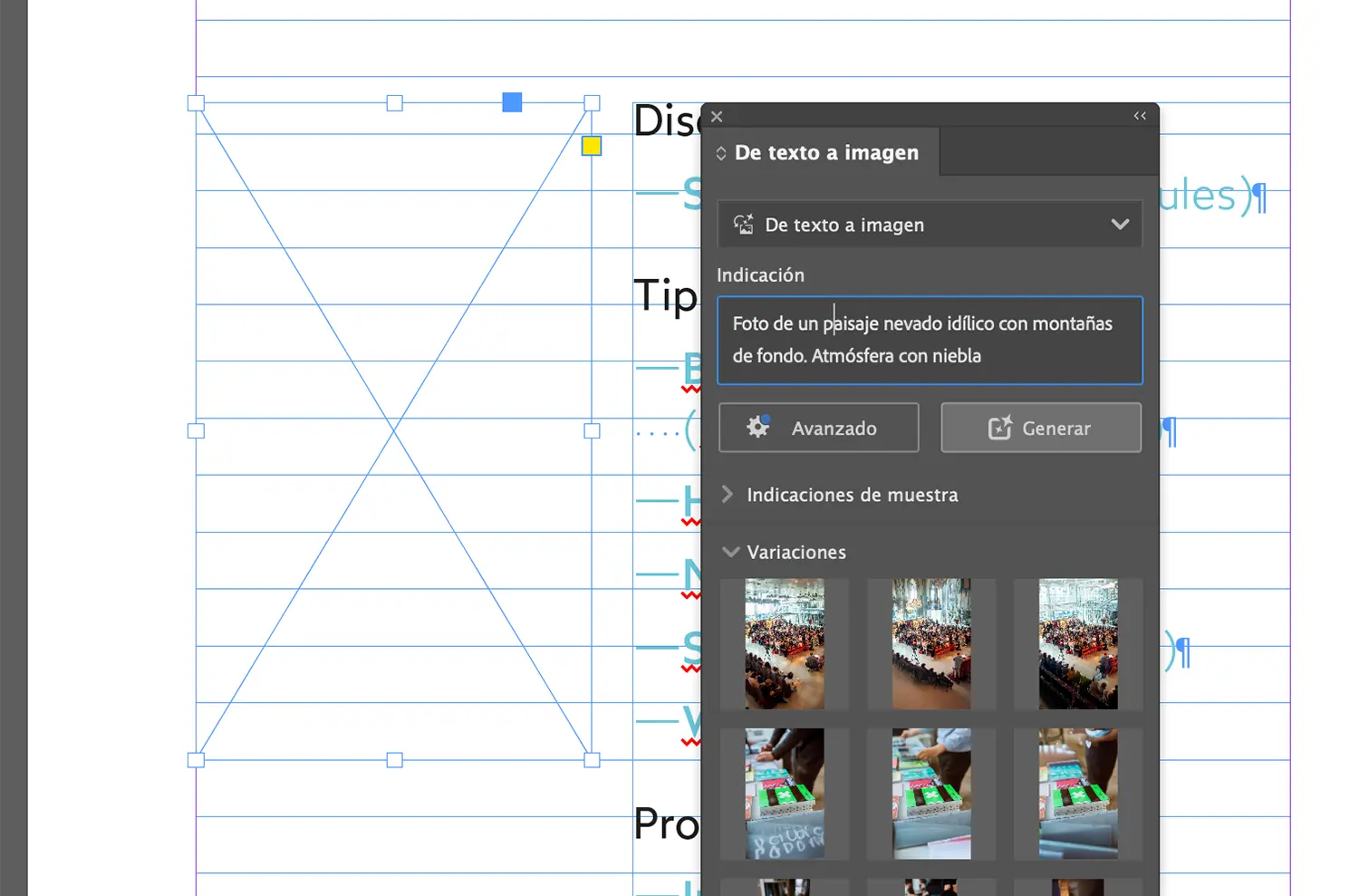Viewport: 1359px width, 896px height.
Task: Click the frame's top-left corner handle
Action: click(x=196, y=103)
